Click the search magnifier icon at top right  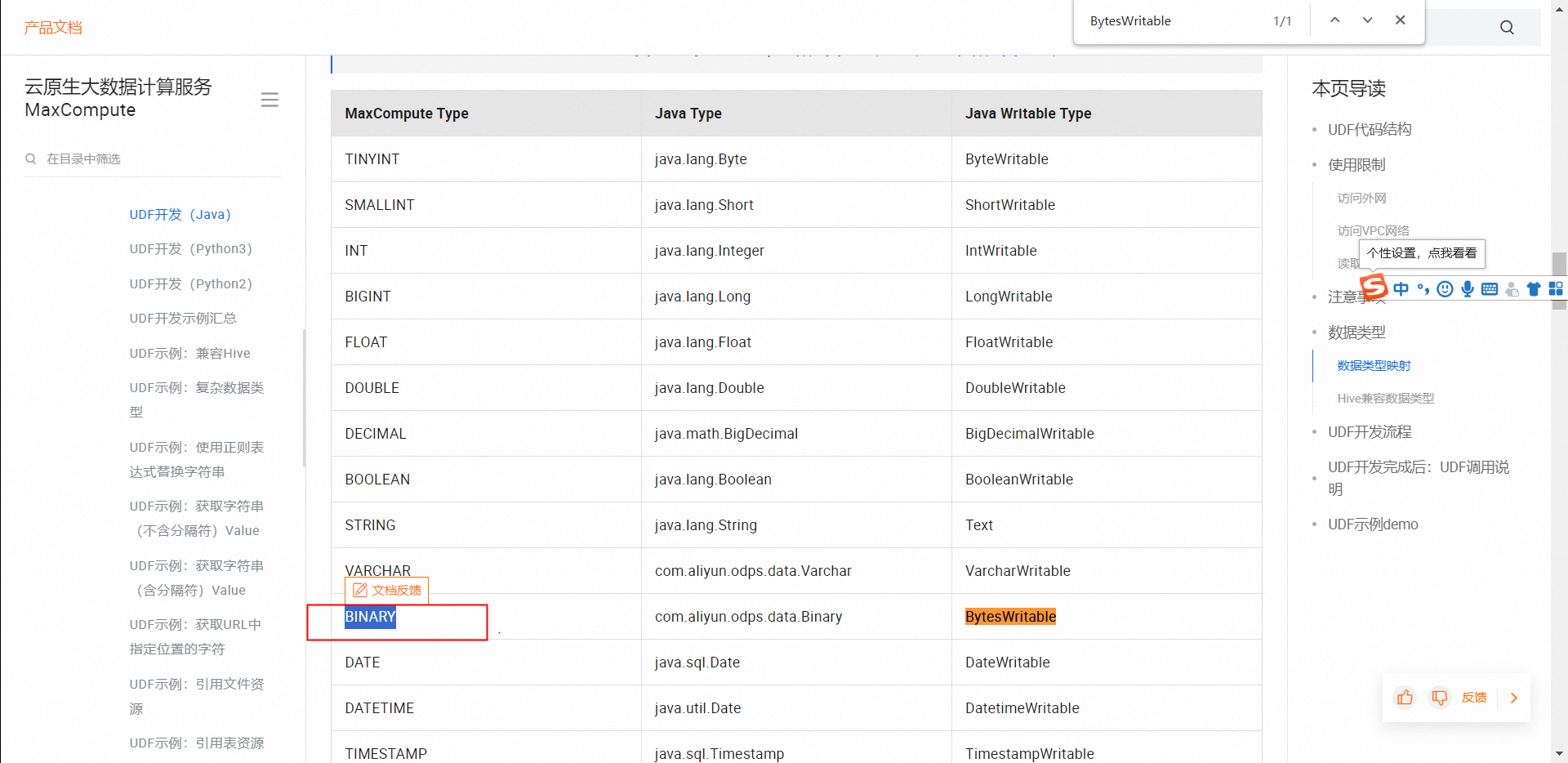pyautogui.click(x=1507, y=28)
